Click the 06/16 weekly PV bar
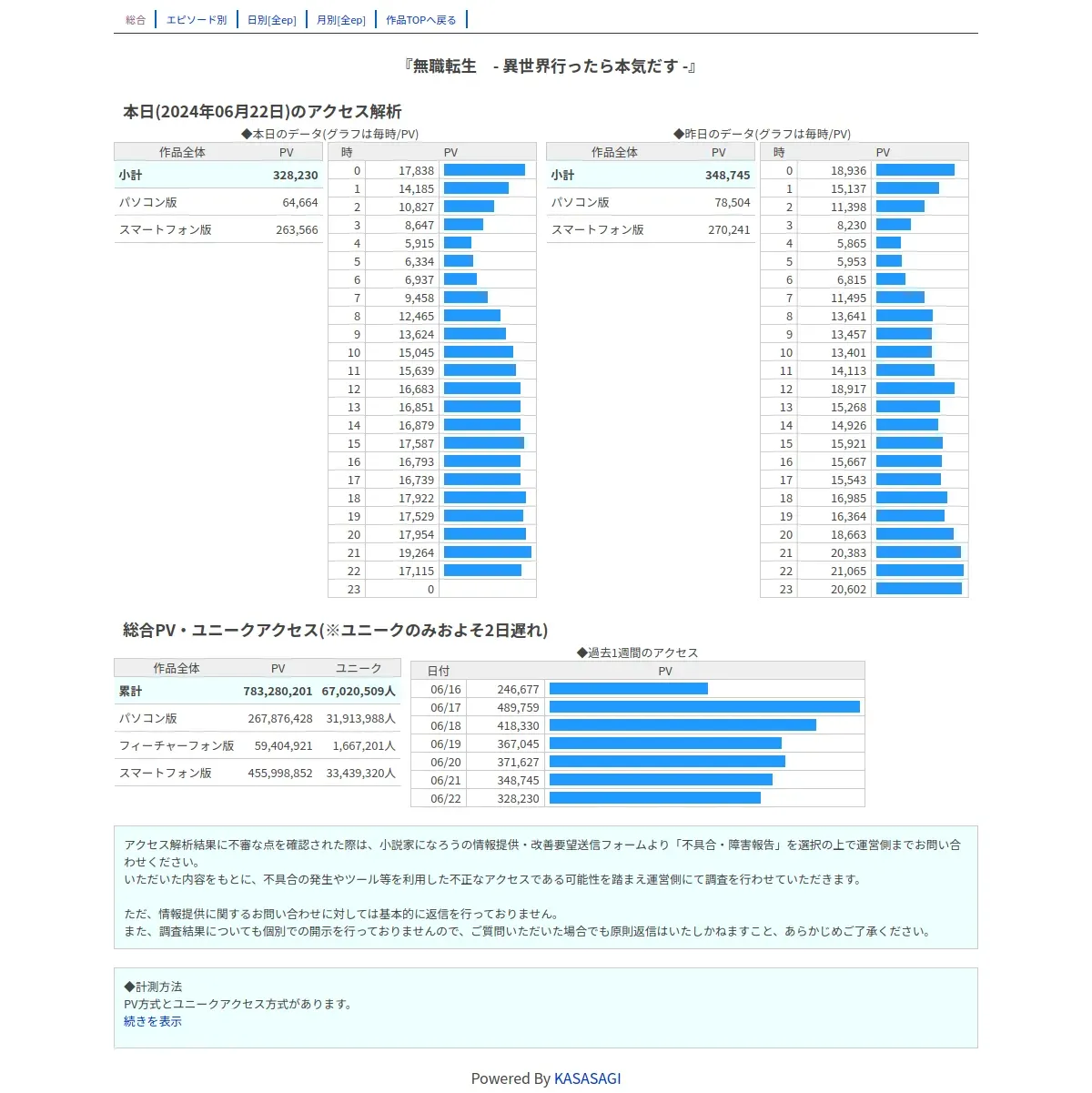1092x1093 pixels. tap(629, 689)
